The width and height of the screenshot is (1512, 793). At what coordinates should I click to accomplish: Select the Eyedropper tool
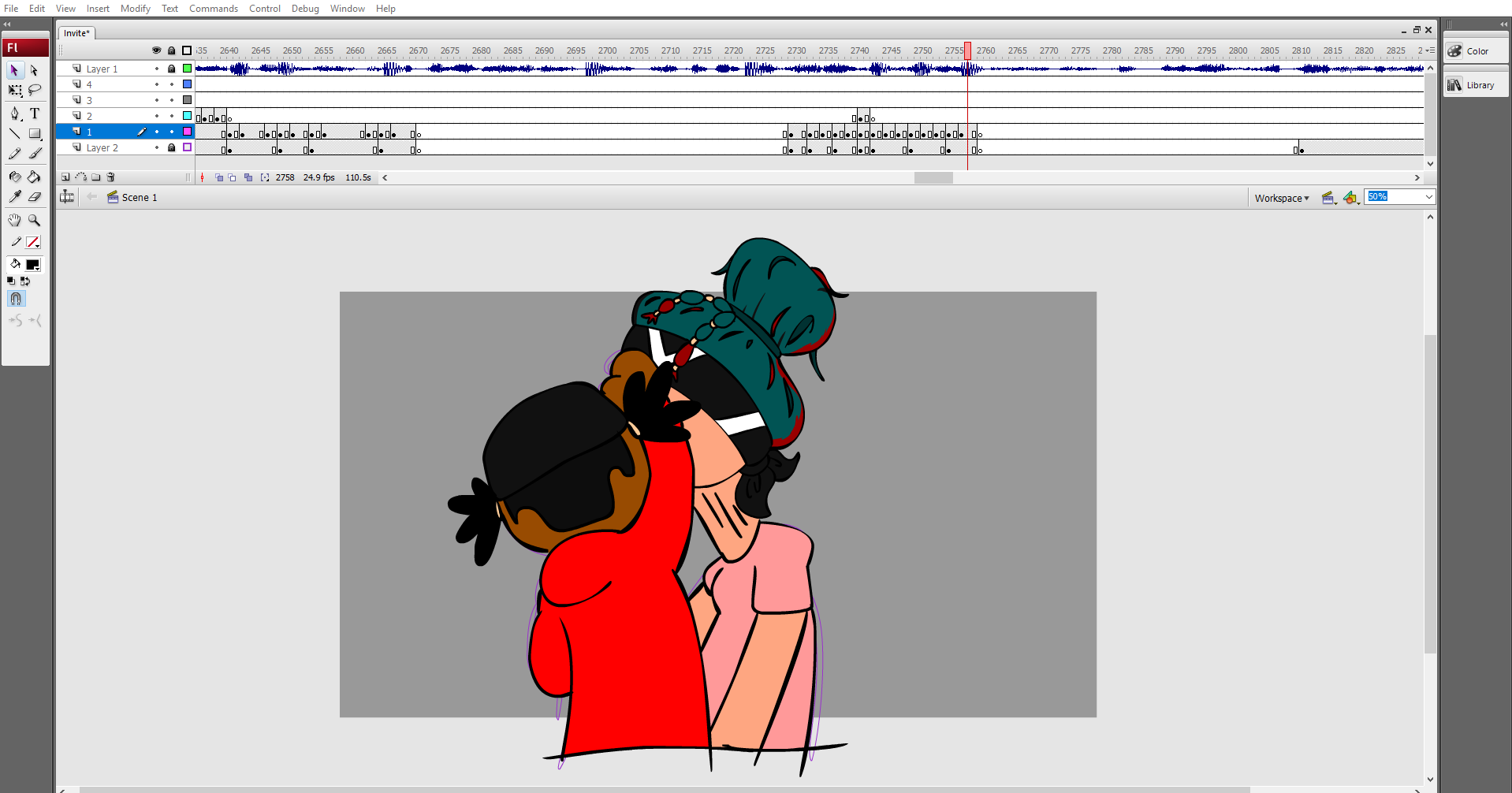pyautogui.click(x=15, y=196)
